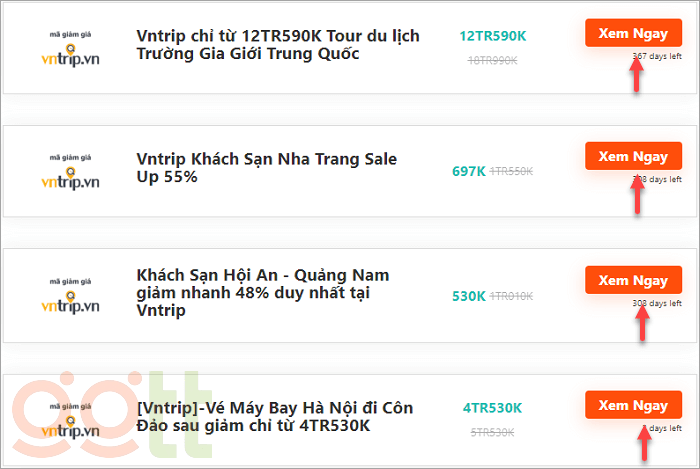Viewport: 700px width, 469px height.
Task: Click the 308 days left label
Action: (657, 303)
